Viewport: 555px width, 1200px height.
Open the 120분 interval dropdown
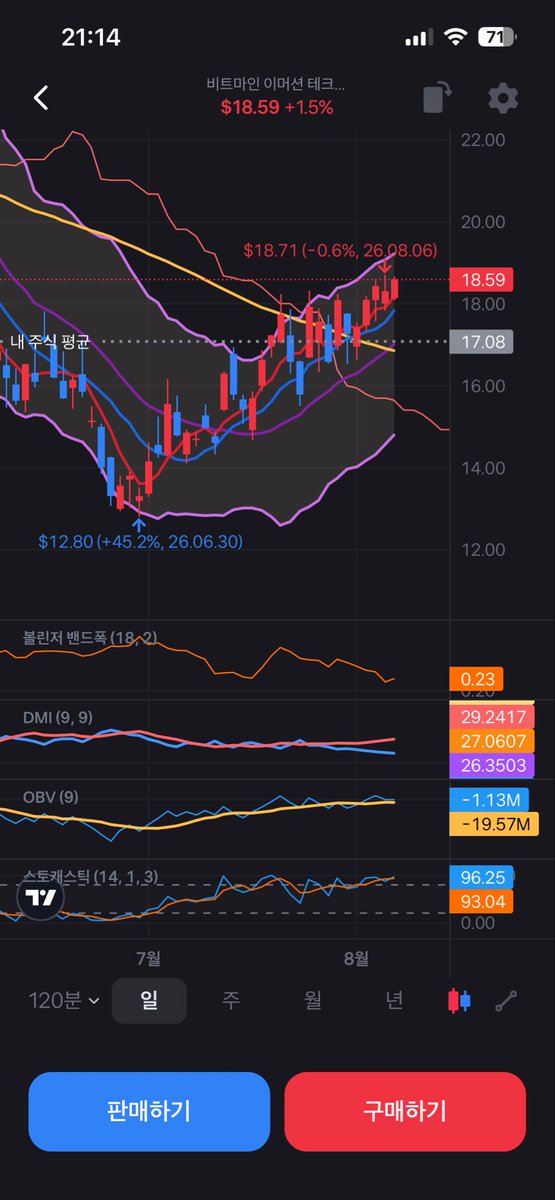pos(64,1000)
